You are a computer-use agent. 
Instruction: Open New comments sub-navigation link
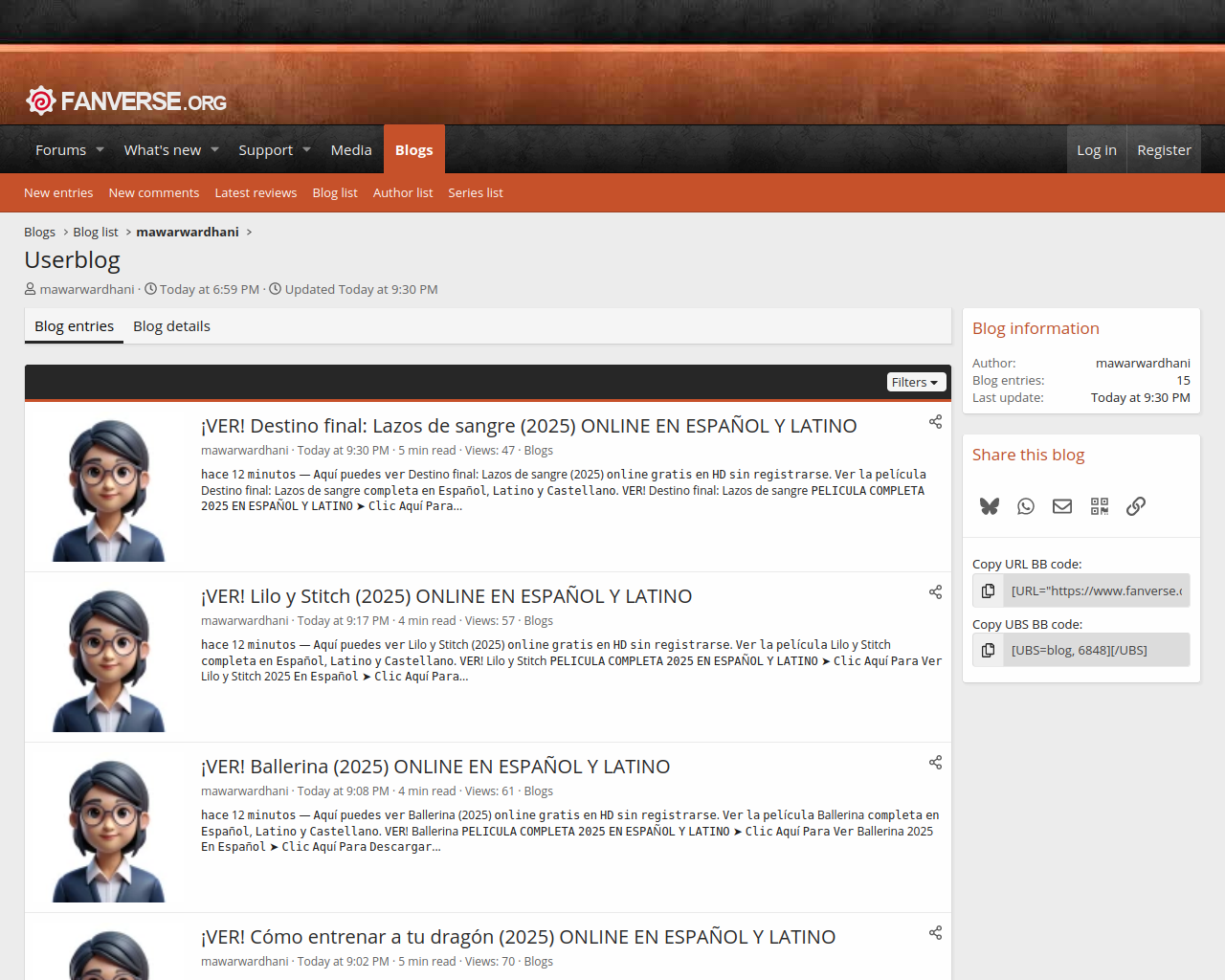click(154, 193)
